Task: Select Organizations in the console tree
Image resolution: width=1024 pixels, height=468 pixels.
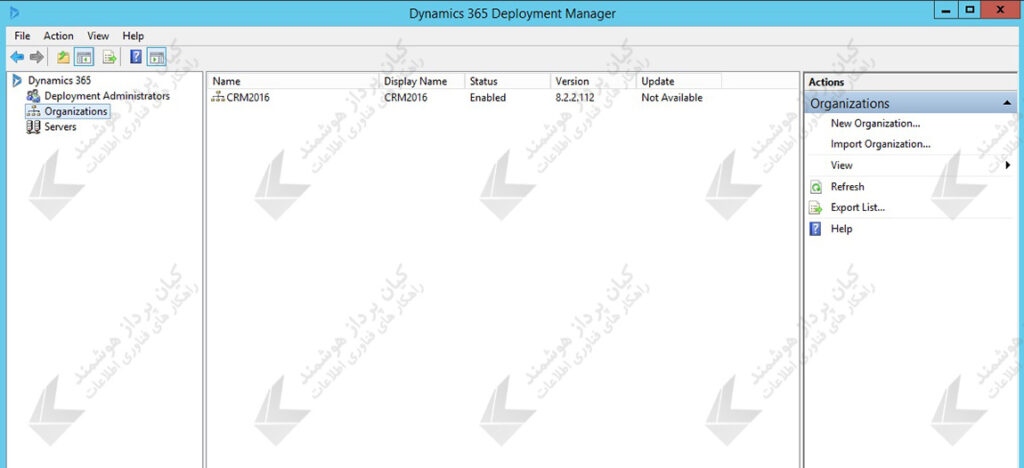Action: 76,112
